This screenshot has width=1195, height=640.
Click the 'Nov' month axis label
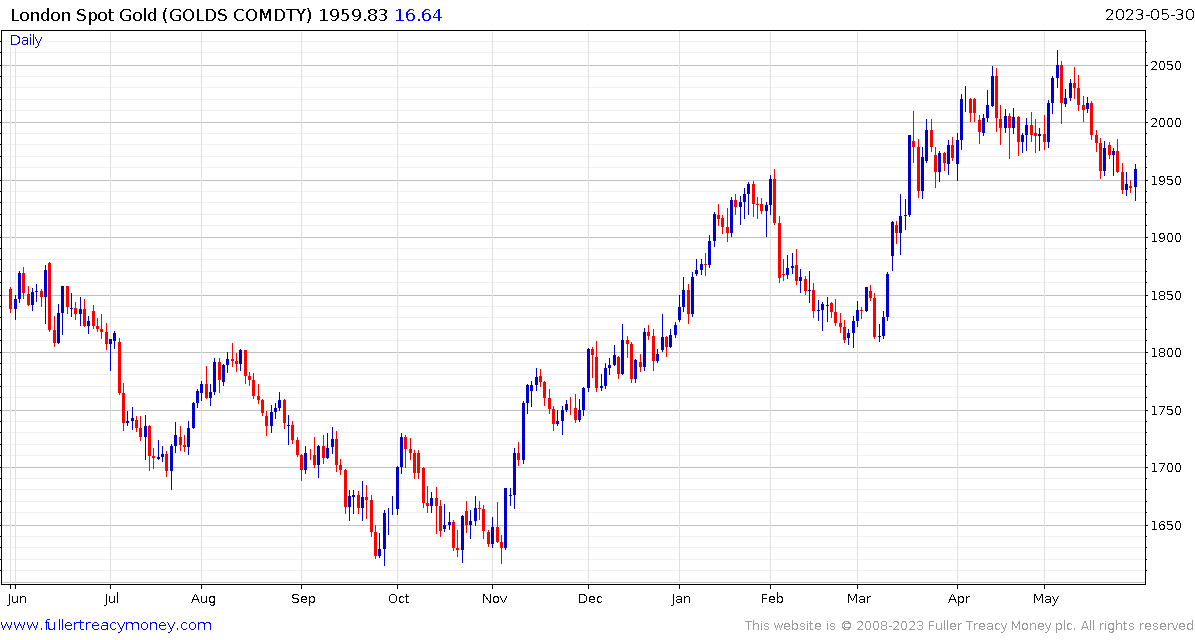[x=493, y=598]
